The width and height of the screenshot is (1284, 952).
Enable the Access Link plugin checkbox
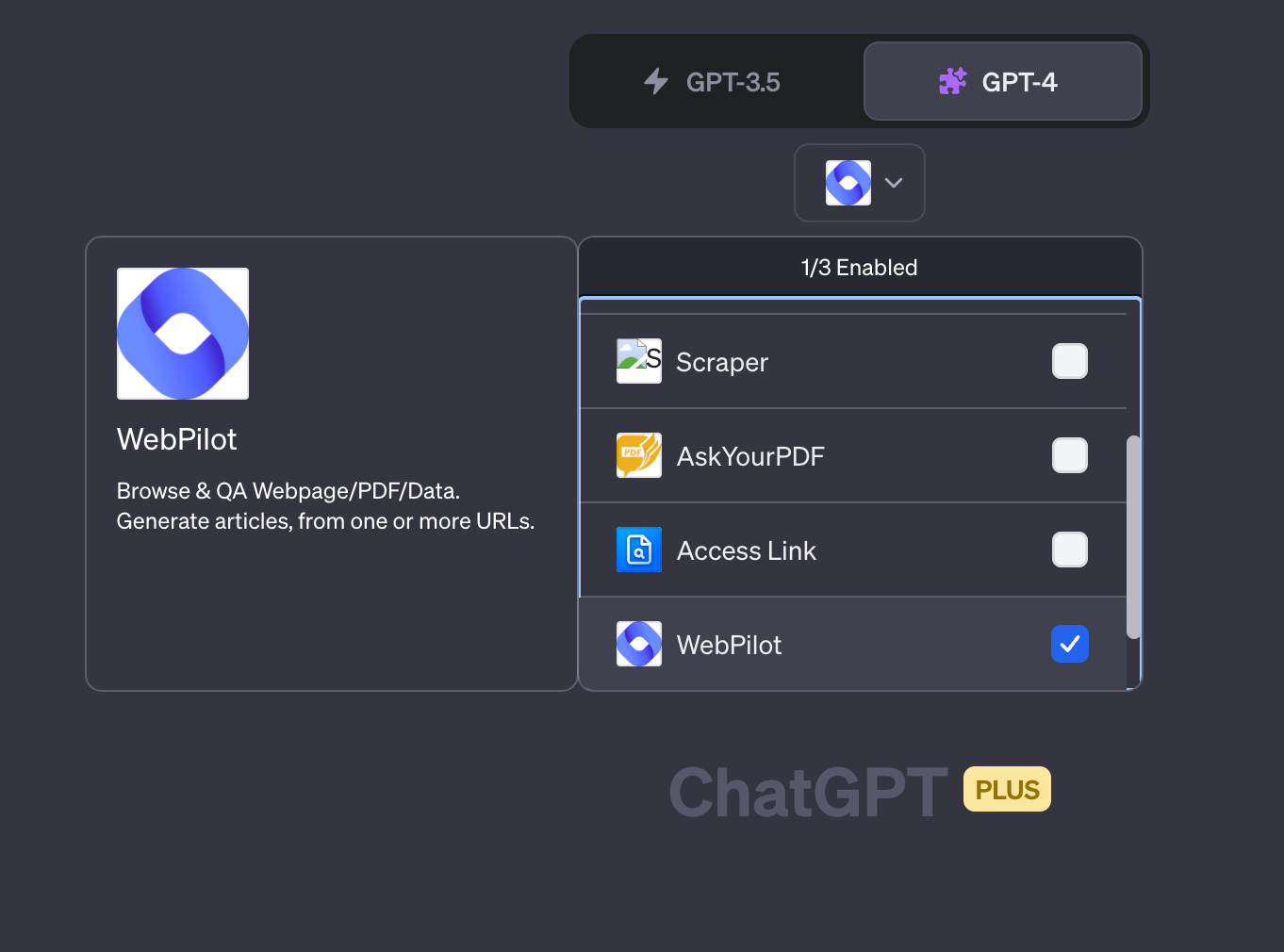tap(1070, 550)
